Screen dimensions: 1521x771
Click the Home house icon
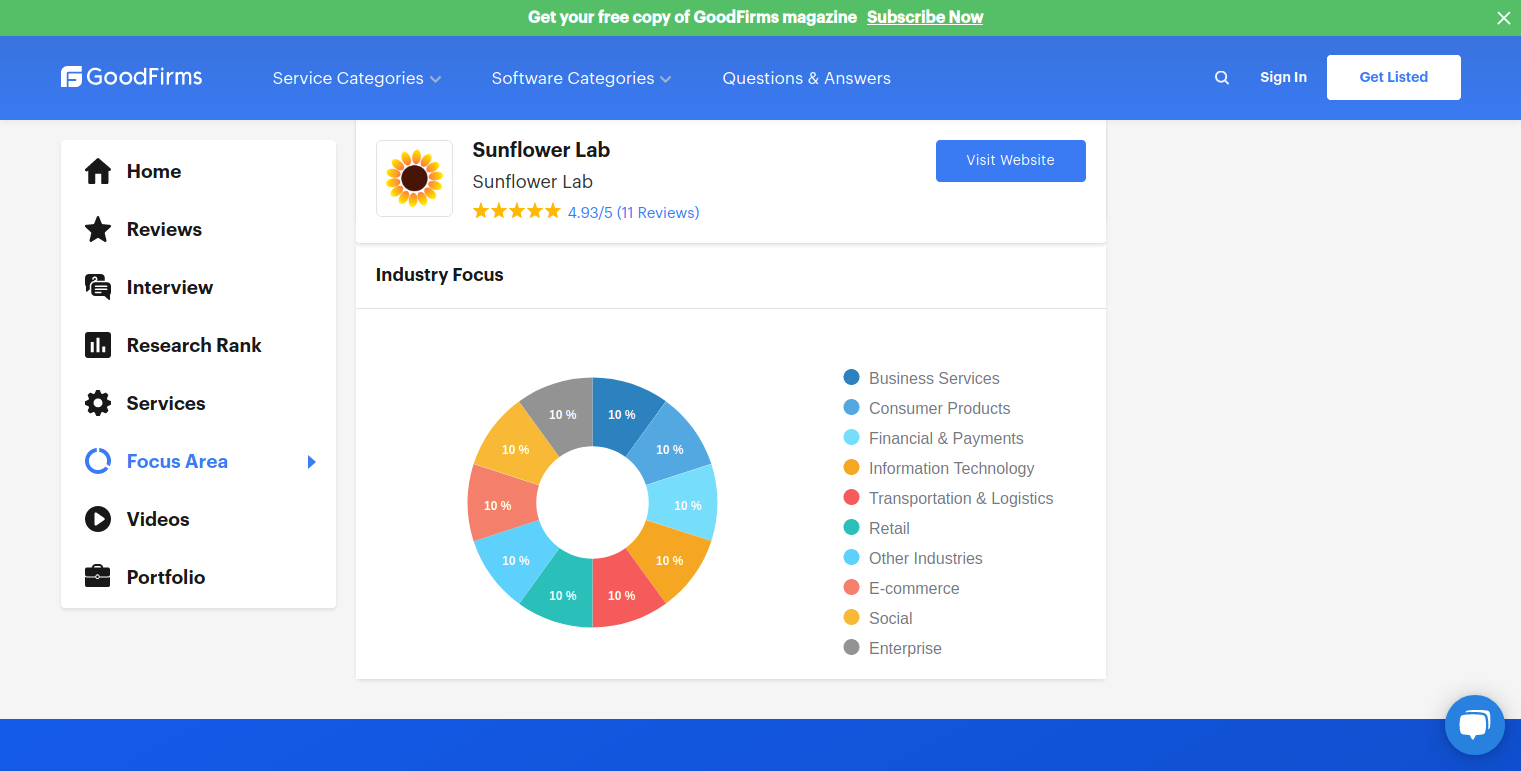pos(98,171)
